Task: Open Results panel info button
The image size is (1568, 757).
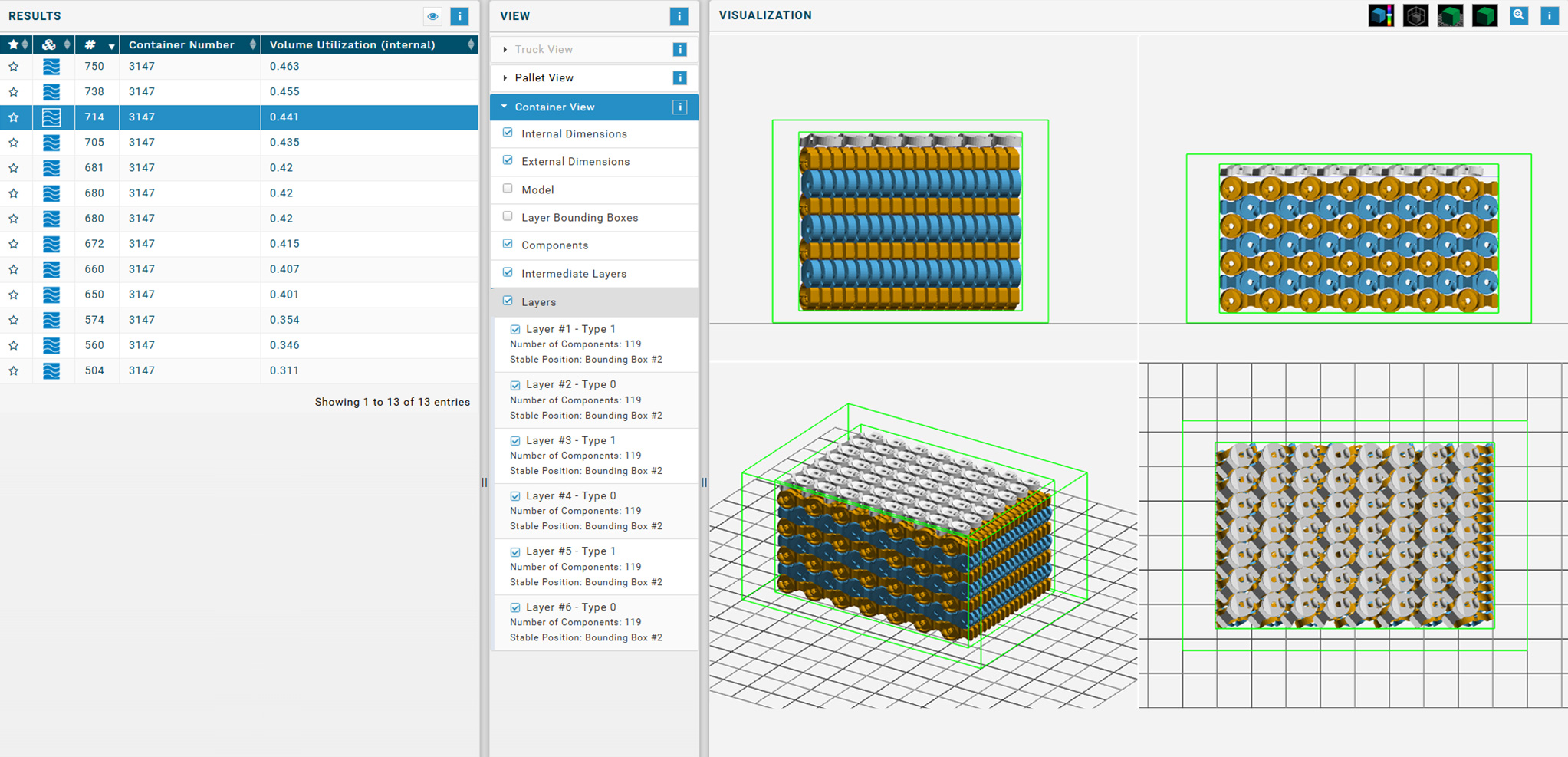Action: [x=459, y=16]
